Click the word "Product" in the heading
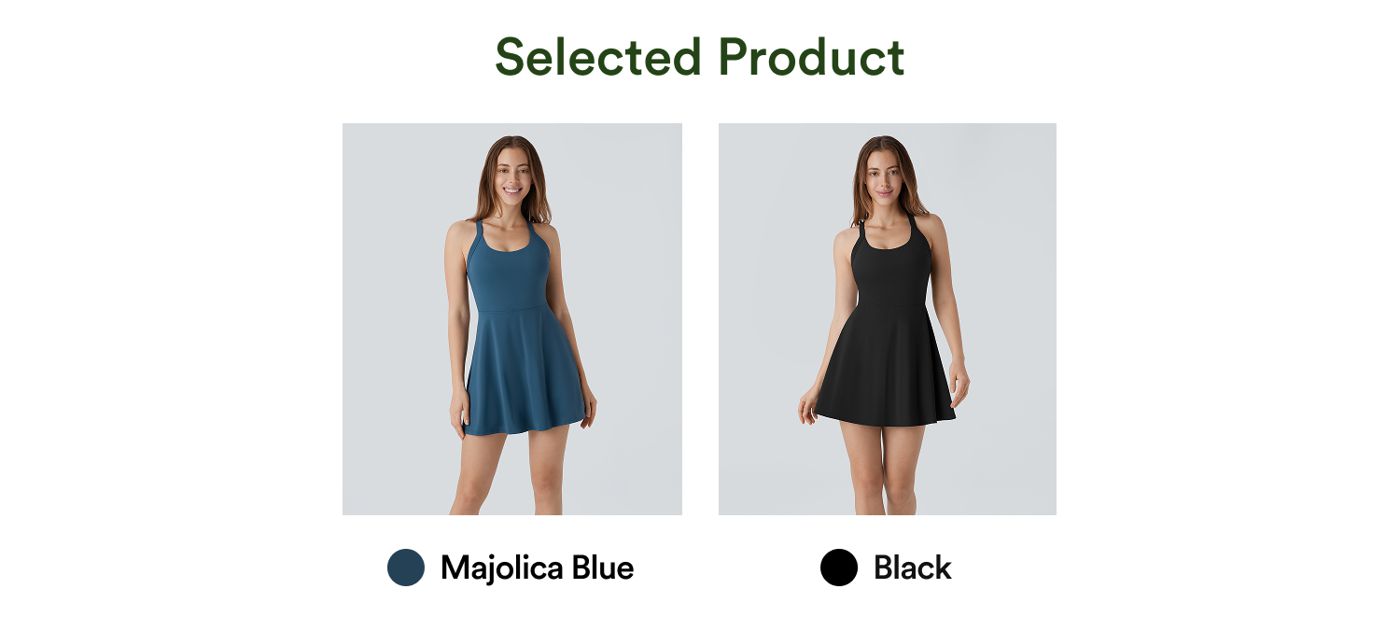 click(x=812, y=57)
